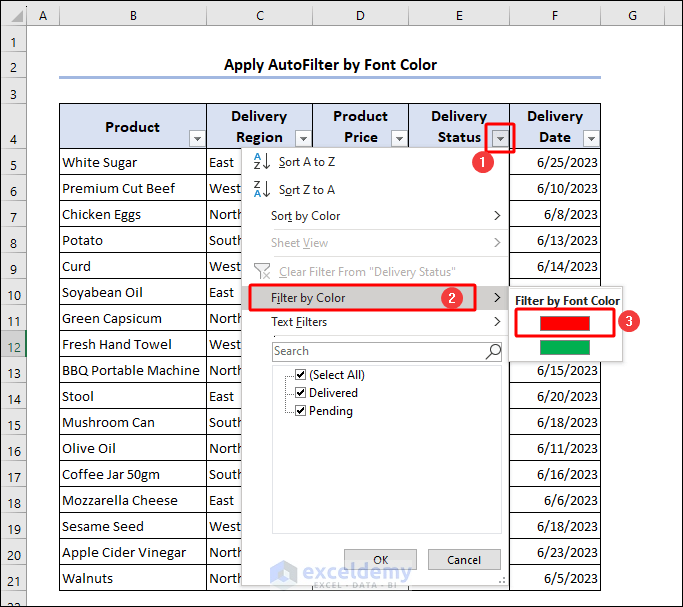Select cell Fresh Hand Towel
The image size is (683, 607).
pyautogui.click(x=133, y=344)
